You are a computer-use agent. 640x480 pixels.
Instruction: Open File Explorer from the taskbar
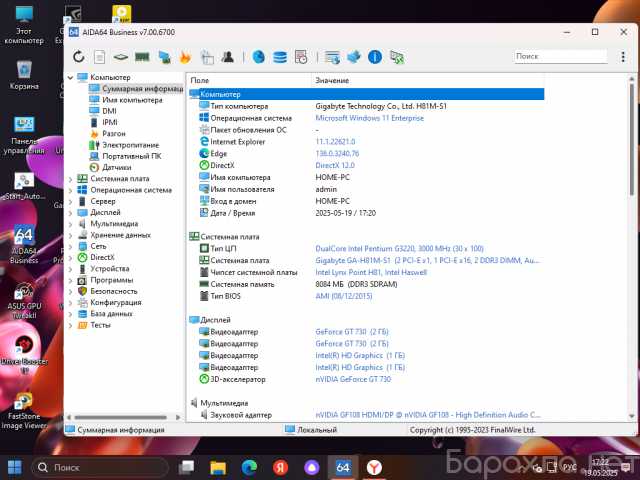[218, 467]
